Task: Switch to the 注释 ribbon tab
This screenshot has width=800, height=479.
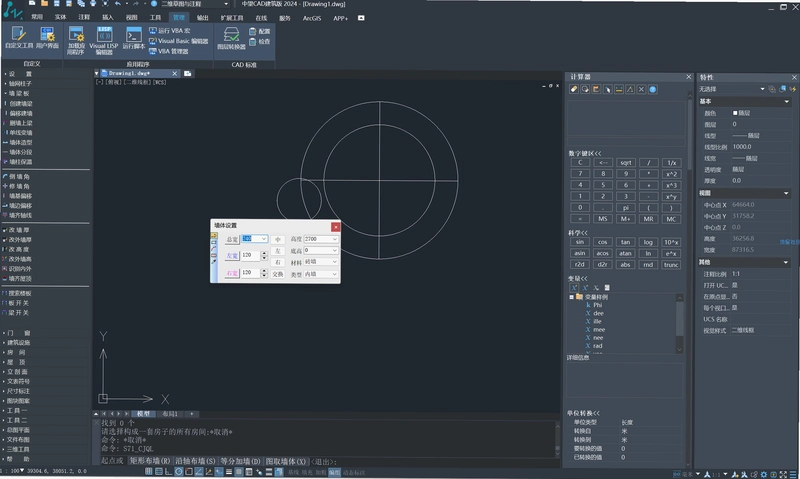Action: (x=84, y=17)
